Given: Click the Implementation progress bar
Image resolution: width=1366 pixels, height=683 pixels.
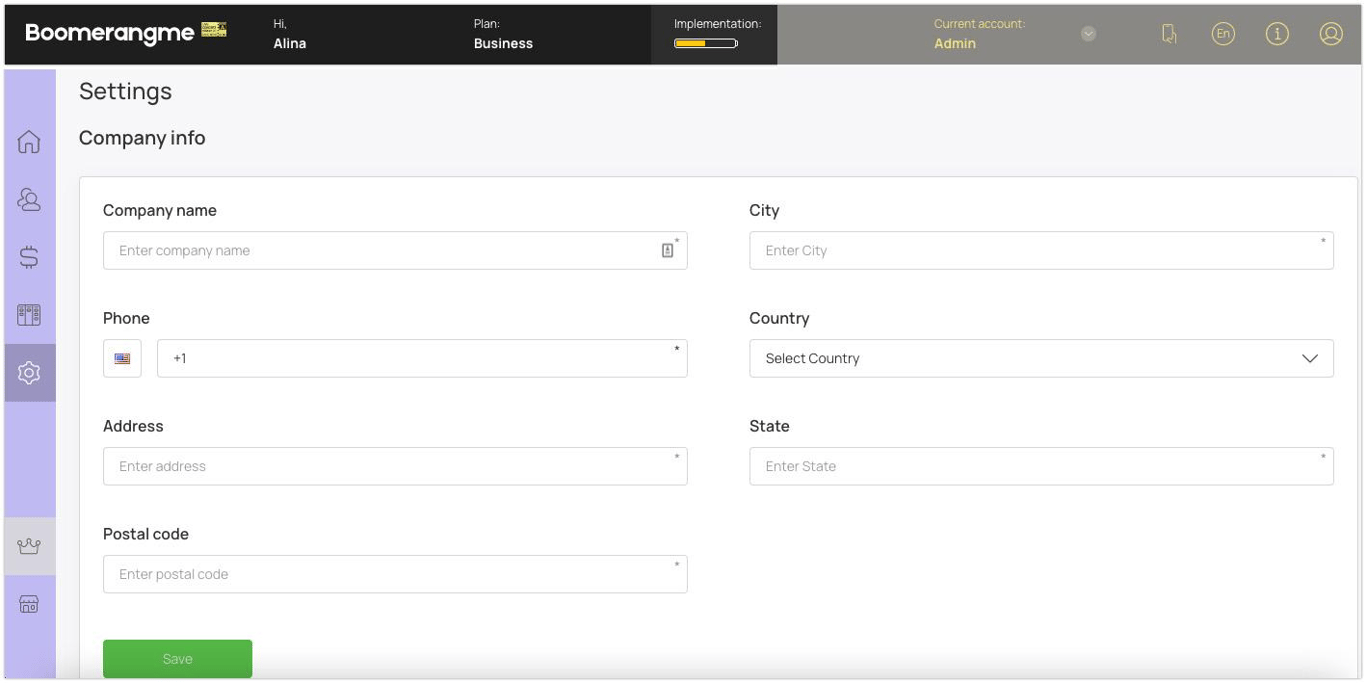Looking at the screenshot, I should coord(706,44).
